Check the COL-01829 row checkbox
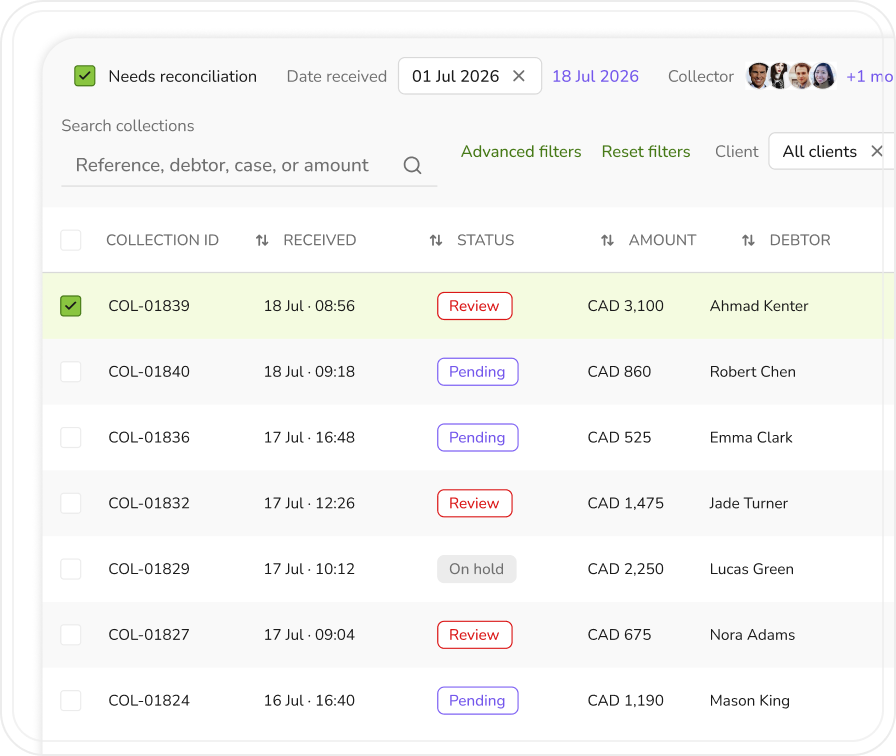The height and width of the screenshot is (756, 896). tap(71, 569)
